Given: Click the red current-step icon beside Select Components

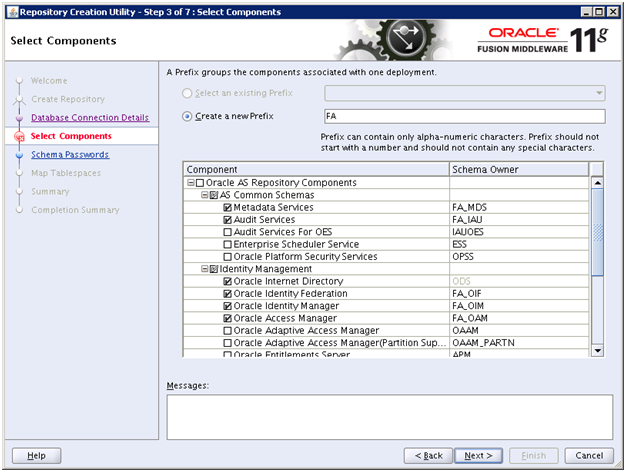Looking at the screenshot, I should pos(19,137).
